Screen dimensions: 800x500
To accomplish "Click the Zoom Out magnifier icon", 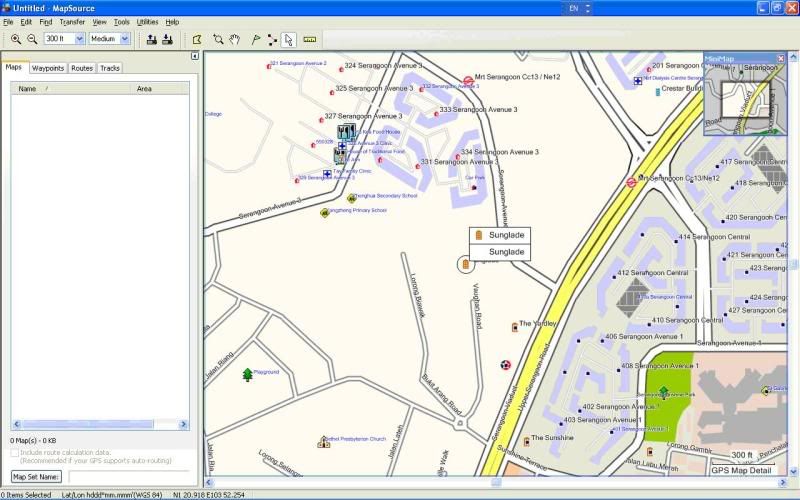I will (x=32, y=39).
